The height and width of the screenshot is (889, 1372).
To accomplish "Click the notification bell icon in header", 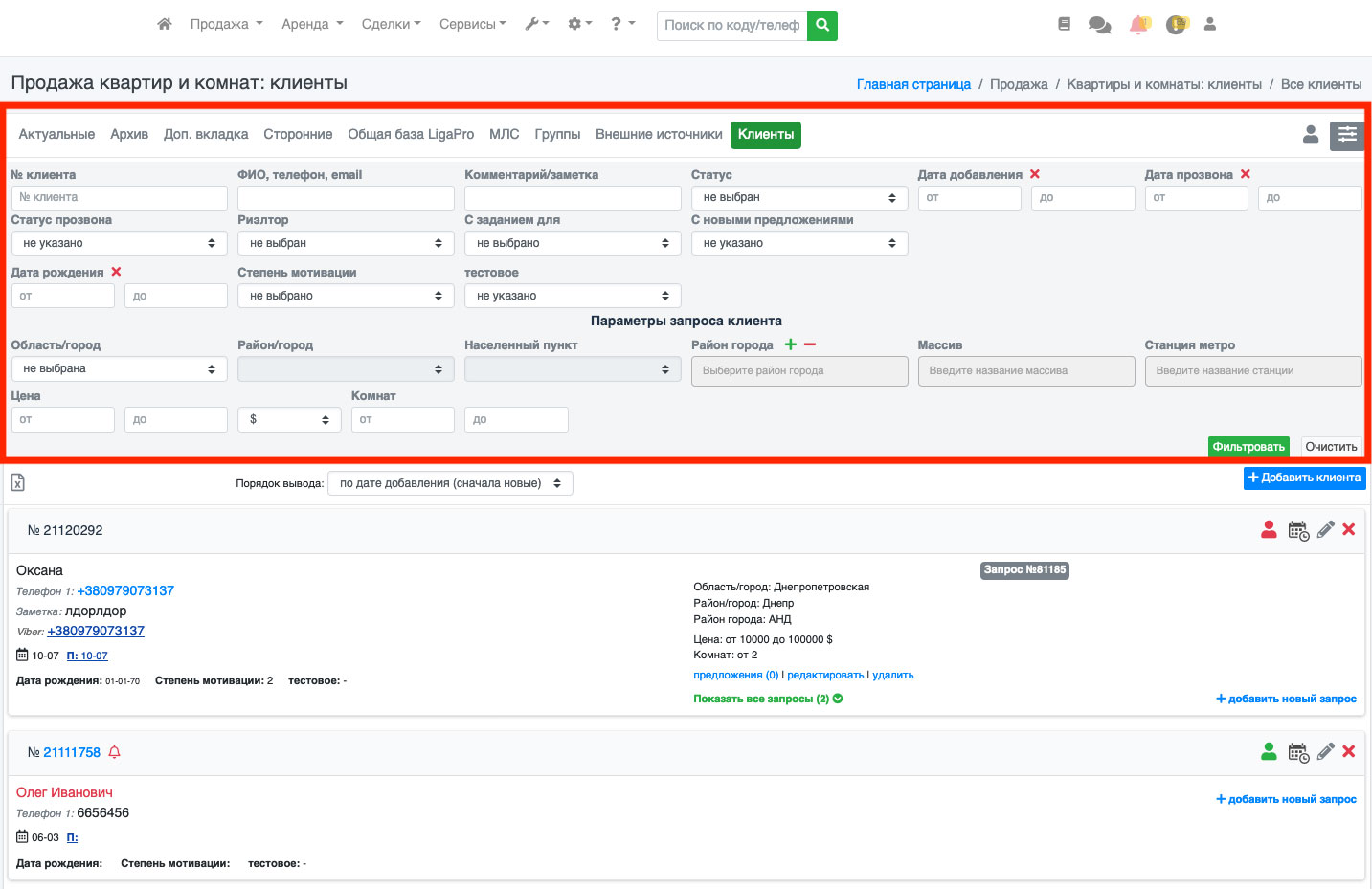I will coord(1138,25).
